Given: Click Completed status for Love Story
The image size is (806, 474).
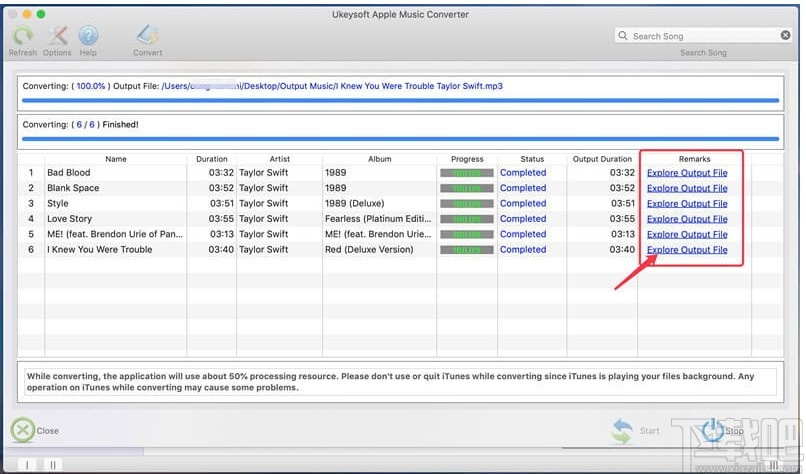Looking at the screenshot, I should click(523, 219).
